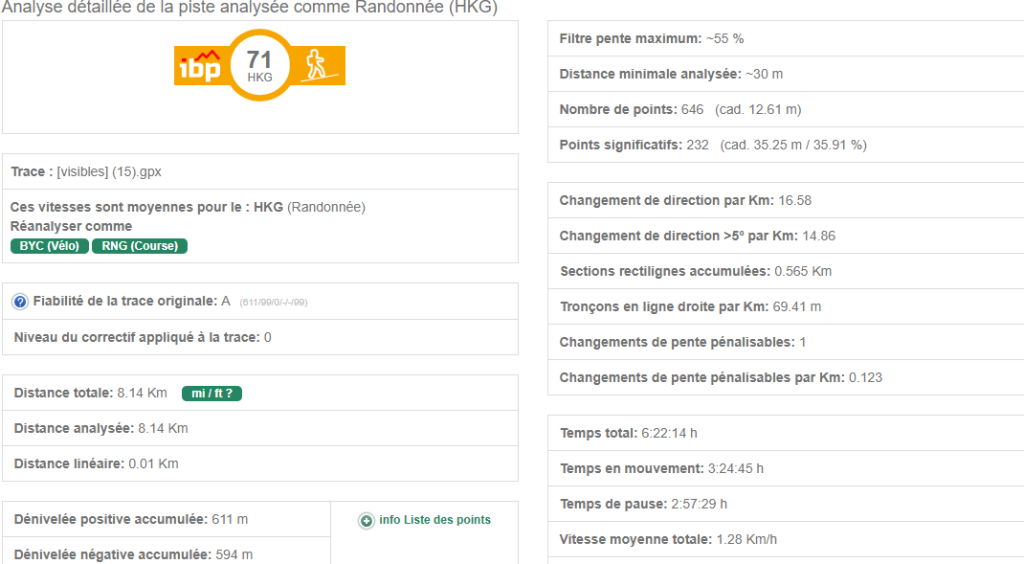This screenshot has height=564, width=1024.
Task: Click the hiker icon on the badge
Action: pyautogui.click(x=319, y=64)
